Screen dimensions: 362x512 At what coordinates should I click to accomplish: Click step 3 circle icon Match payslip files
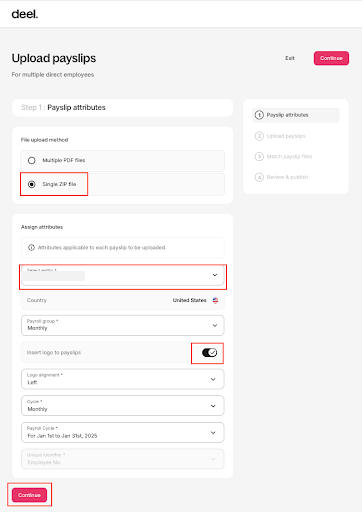pos(259,156)
